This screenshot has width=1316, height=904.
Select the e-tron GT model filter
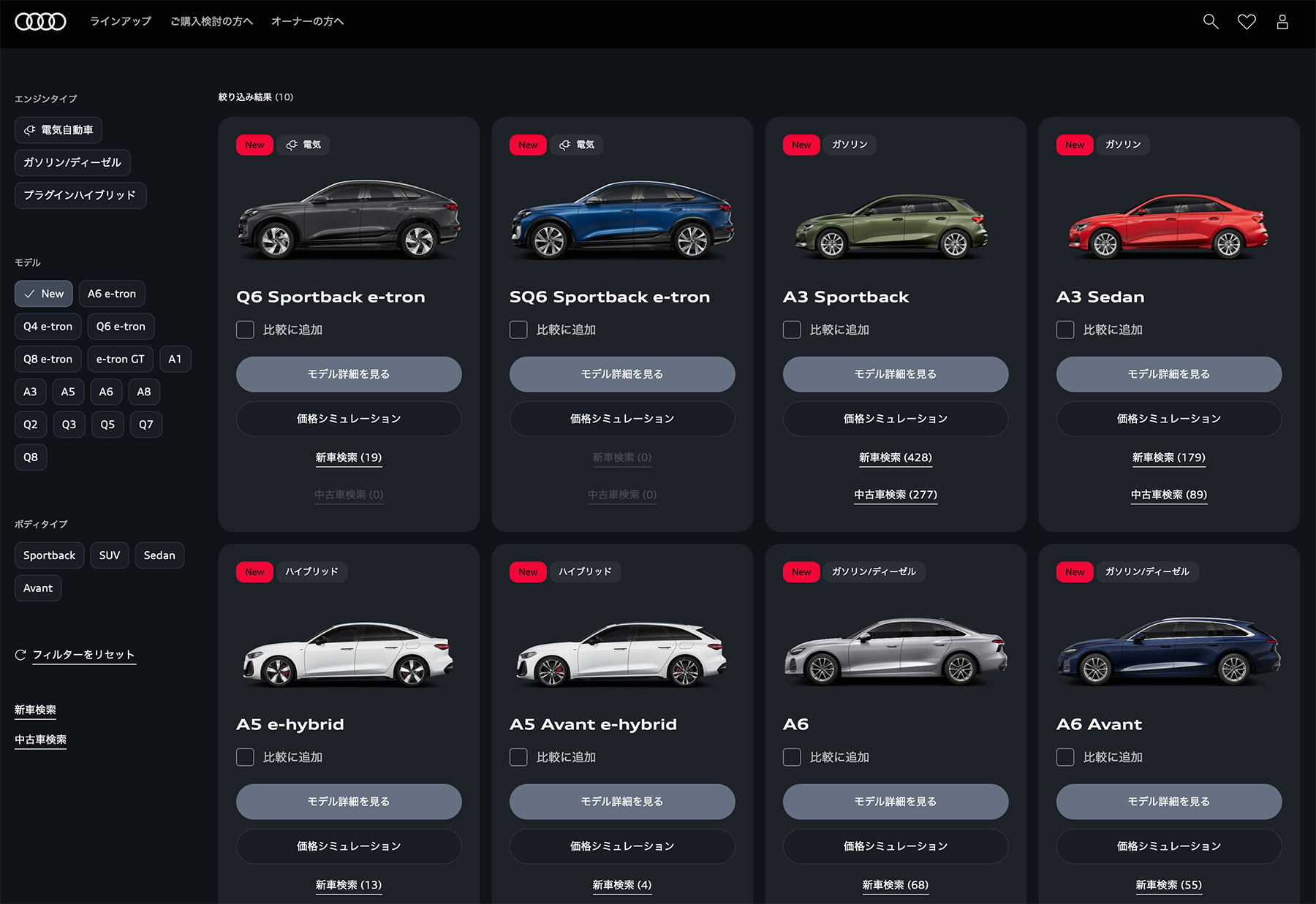tap(121, 359)
